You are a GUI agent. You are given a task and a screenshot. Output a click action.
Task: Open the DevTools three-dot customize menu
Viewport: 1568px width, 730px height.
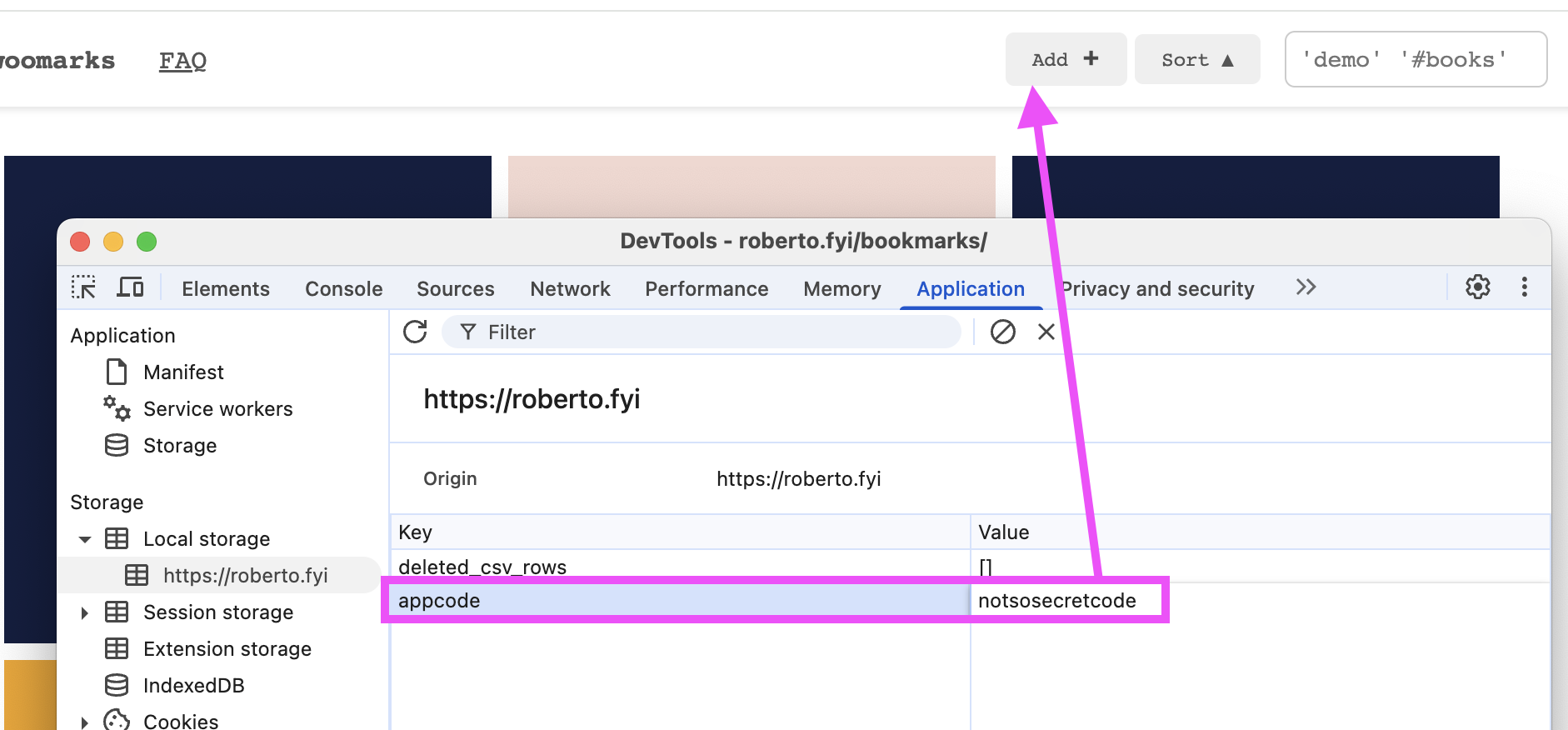click(1525, 287)
